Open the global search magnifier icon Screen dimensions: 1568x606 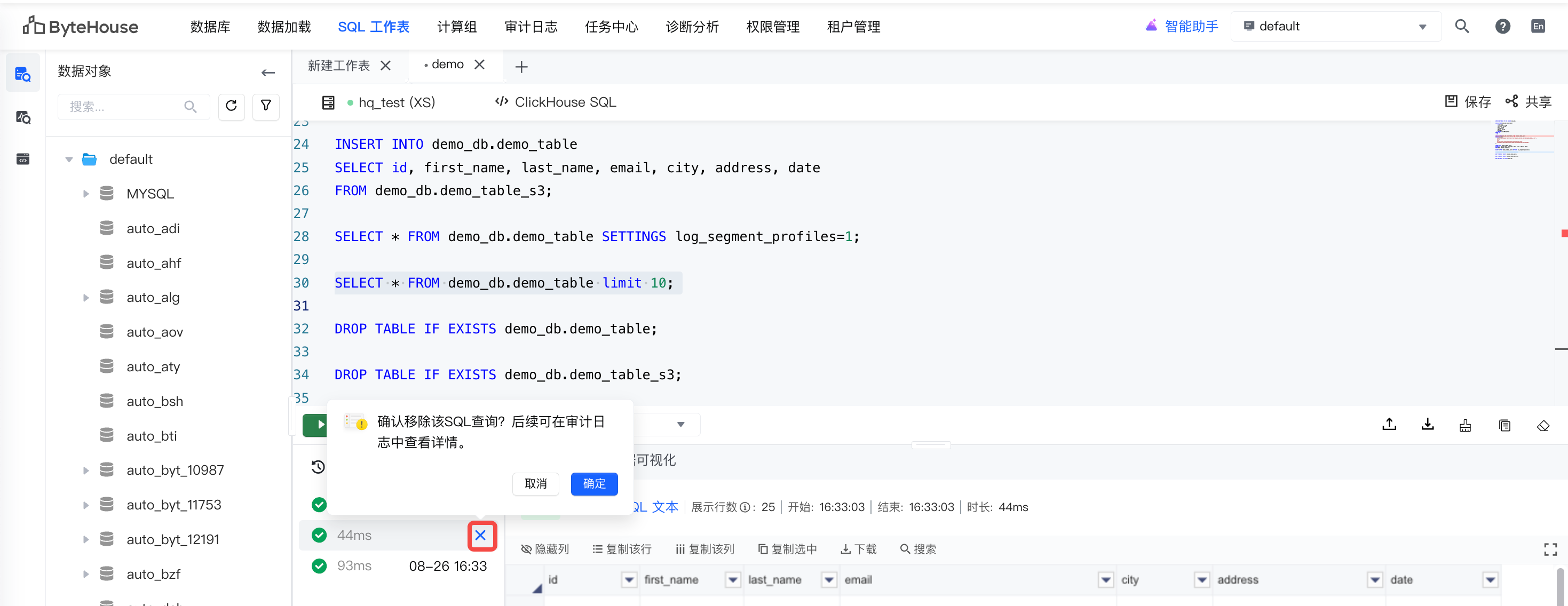pyautogui.click(x=1461, y=26)
